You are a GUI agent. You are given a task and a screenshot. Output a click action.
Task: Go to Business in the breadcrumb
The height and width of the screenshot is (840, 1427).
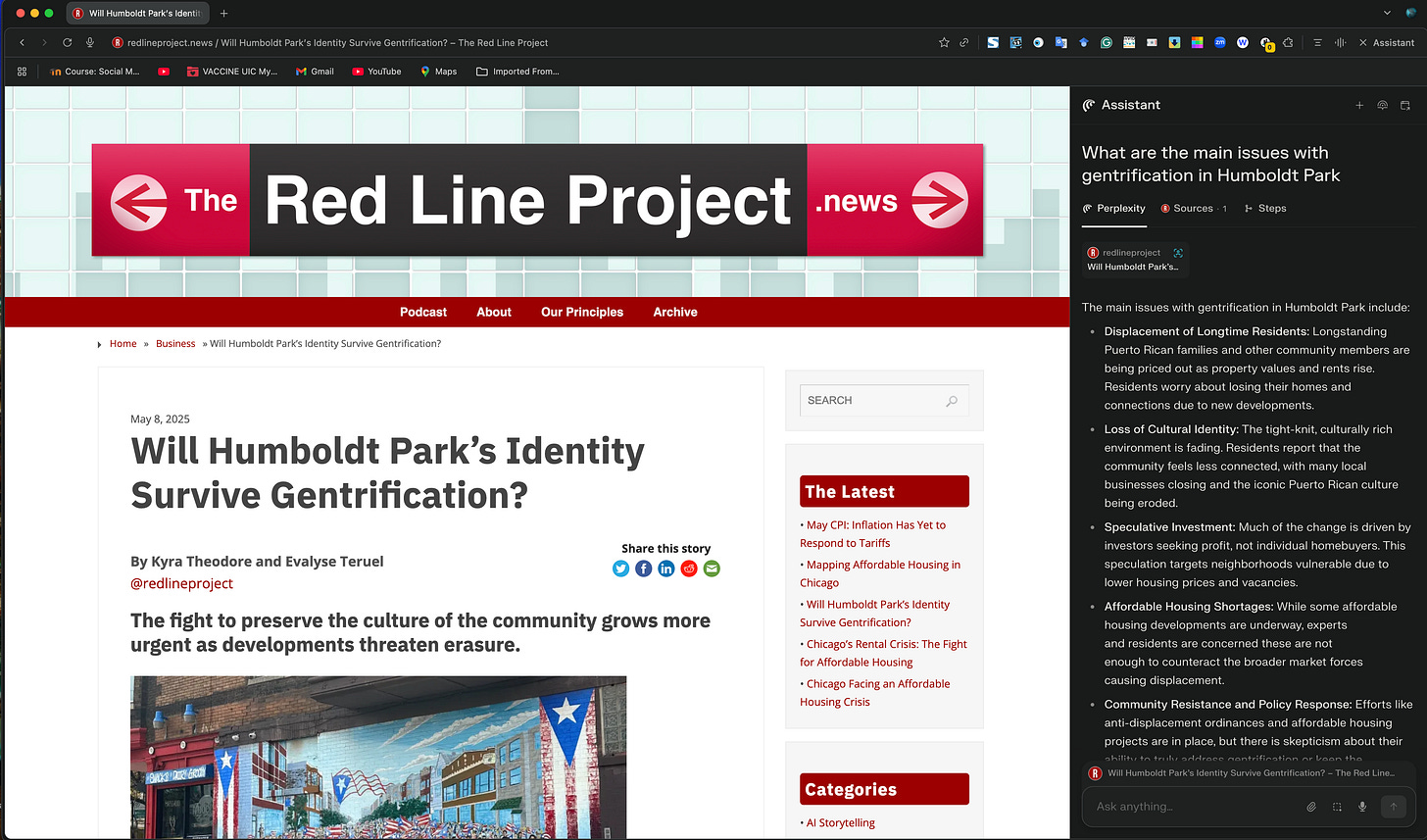[x=175, y=344]
